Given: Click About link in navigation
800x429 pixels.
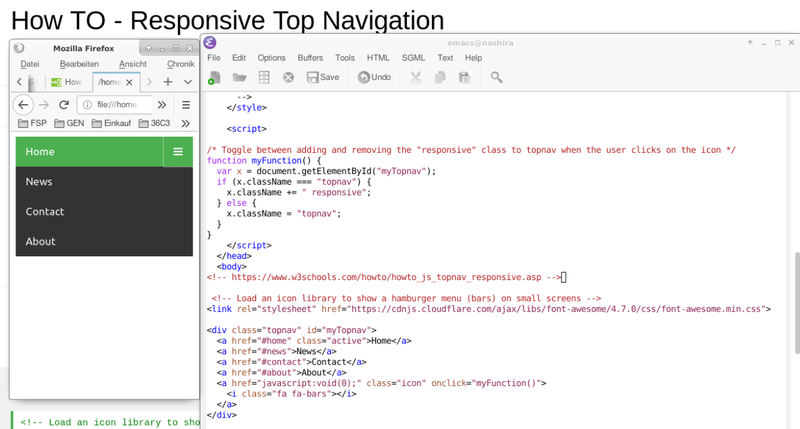Looking at the screenshot, I should click(104, 241).
